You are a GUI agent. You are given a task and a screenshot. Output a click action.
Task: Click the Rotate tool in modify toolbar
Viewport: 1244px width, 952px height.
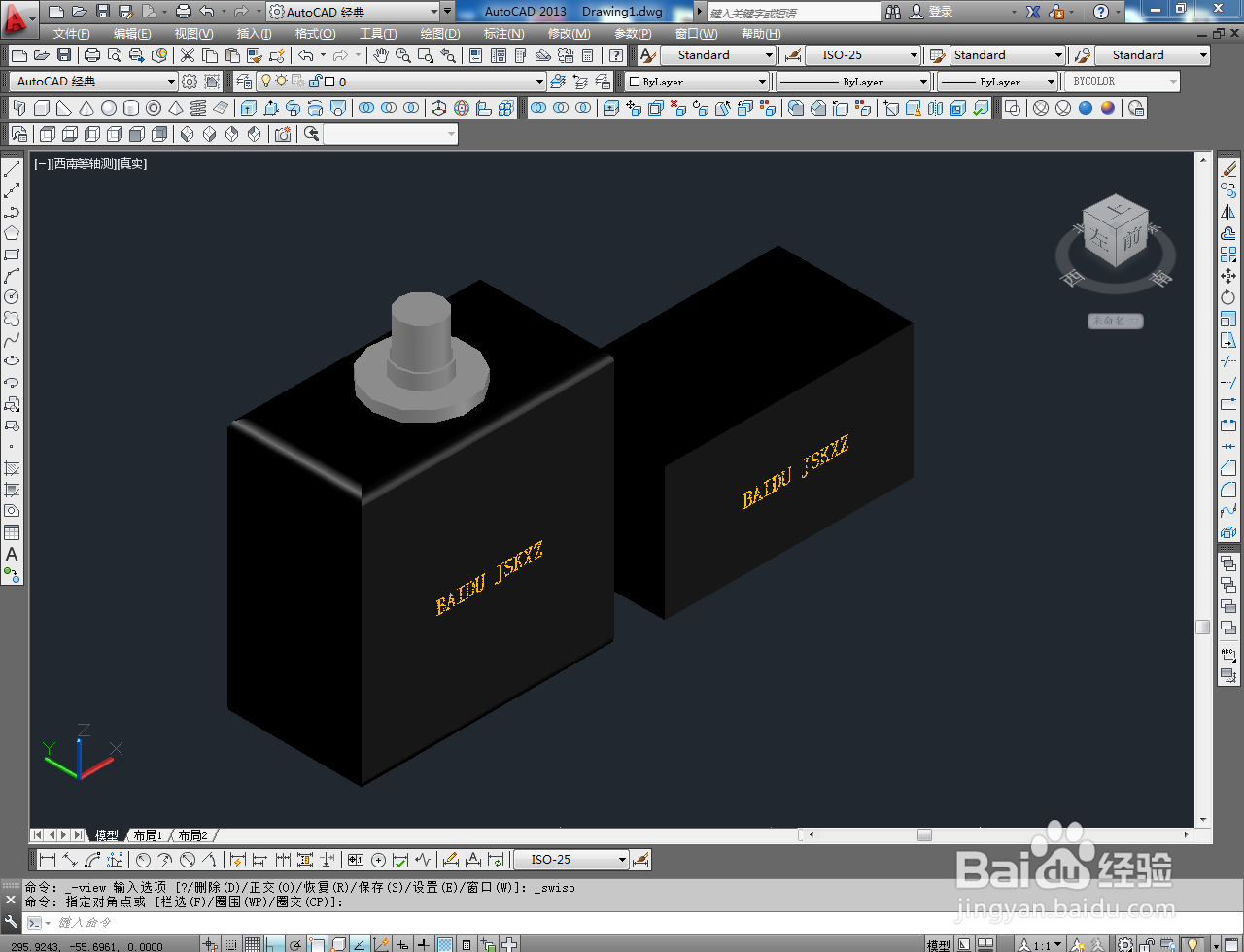click(x=1228, y=297)
